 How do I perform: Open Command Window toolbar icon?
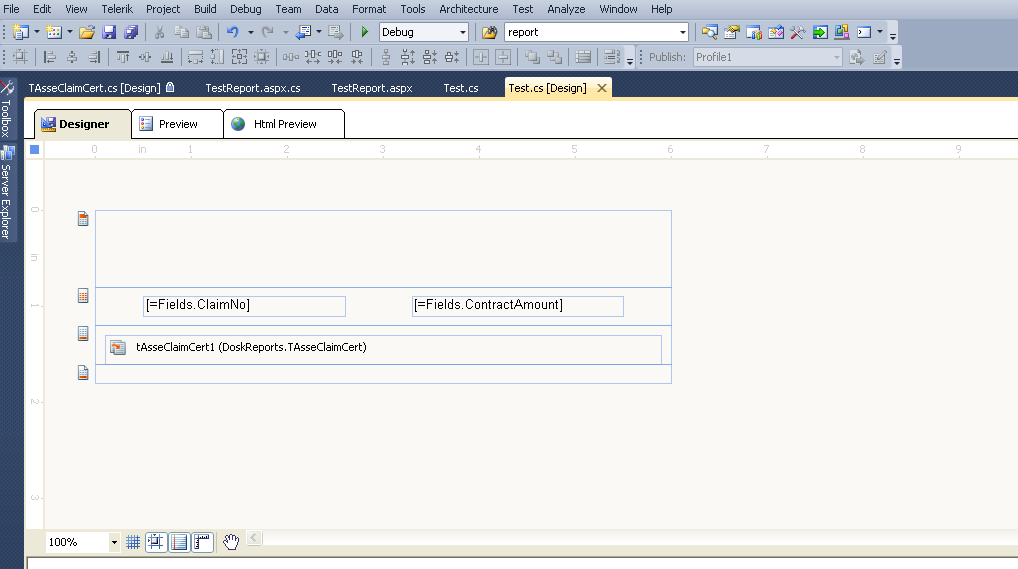pyautogui.click(x=864, y=32)
